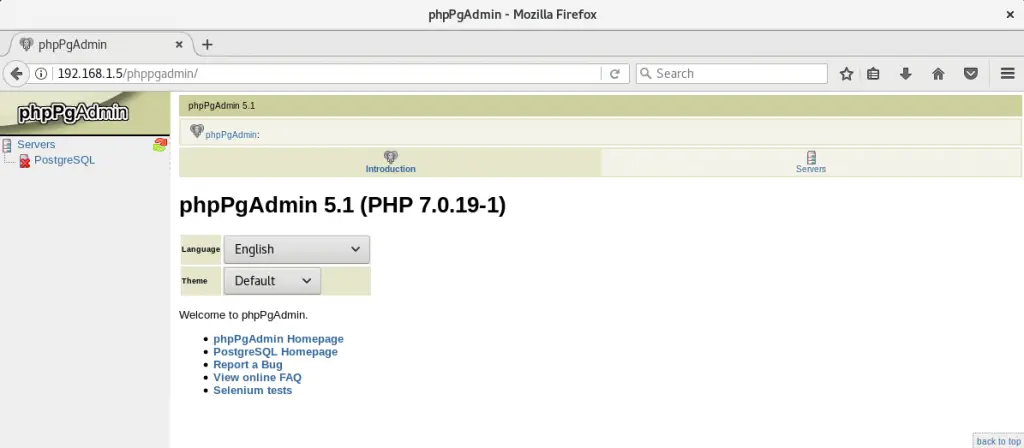
Task: Open the Theme dropdown set to Default
Action: tap(272, 281)
